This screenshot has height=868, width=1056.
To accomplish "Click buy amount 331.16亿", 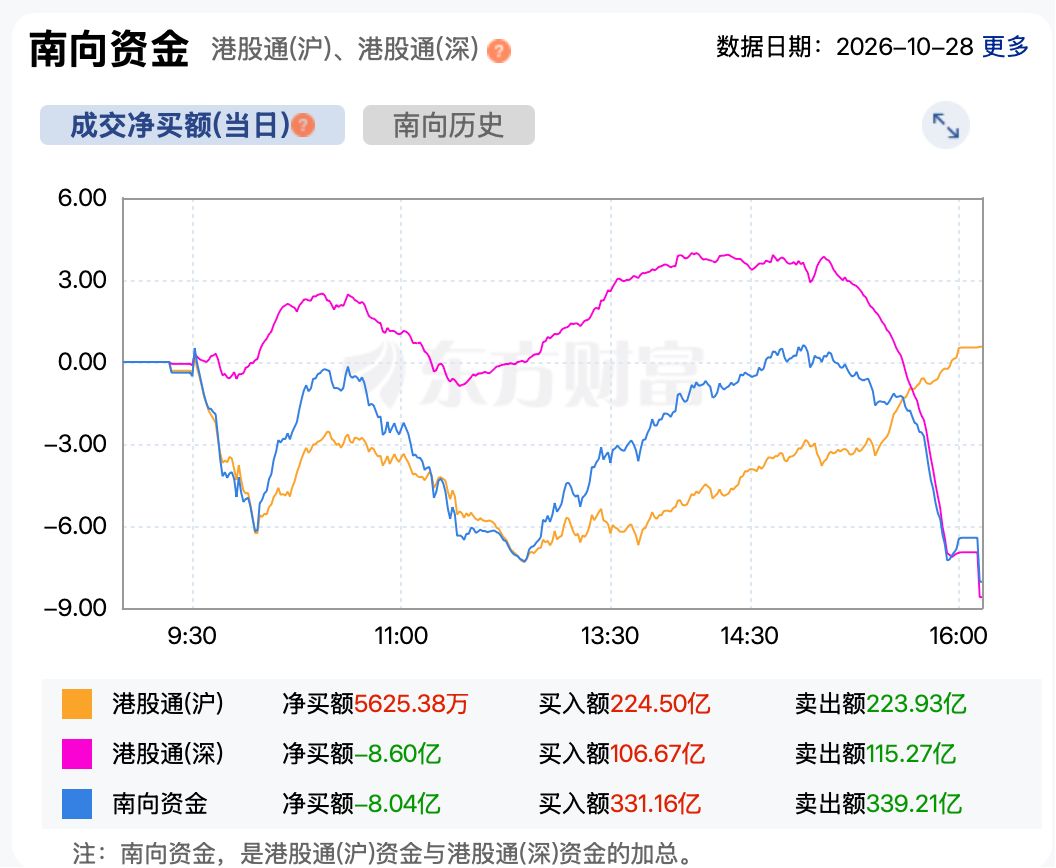I will 656,803.
